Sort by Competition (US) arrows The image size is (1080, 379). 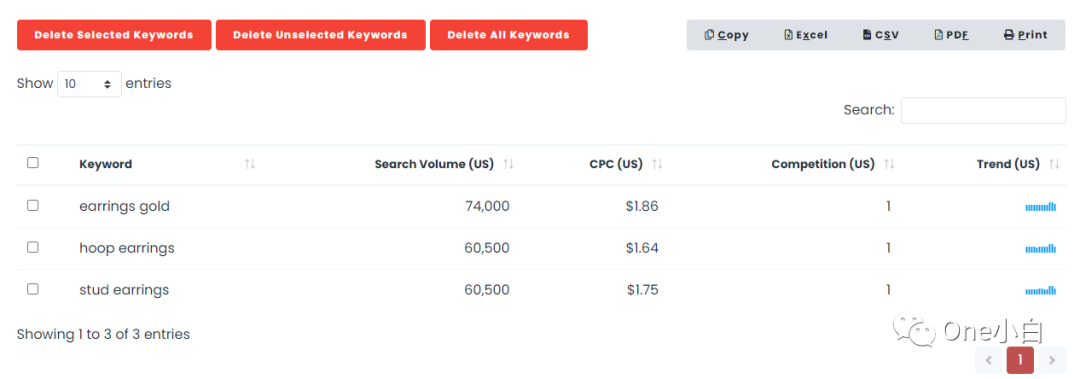889,164
